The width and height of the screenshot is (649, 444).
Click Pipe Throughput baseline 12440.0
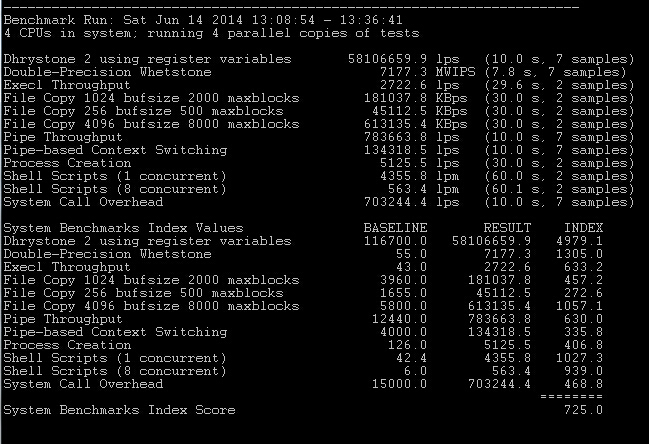click(399, 319)
